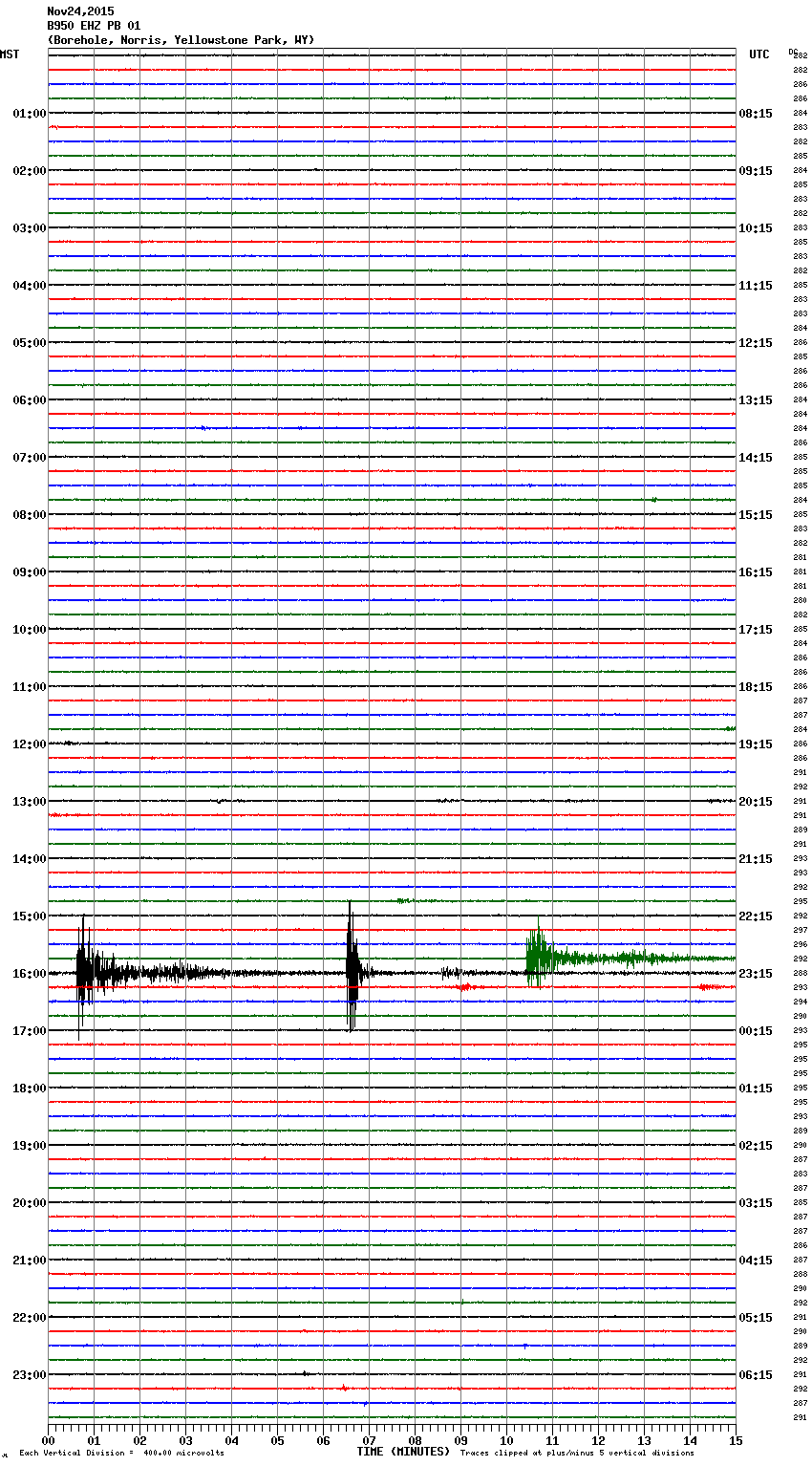Click the 18:15 UTC time label

(756, 687)
